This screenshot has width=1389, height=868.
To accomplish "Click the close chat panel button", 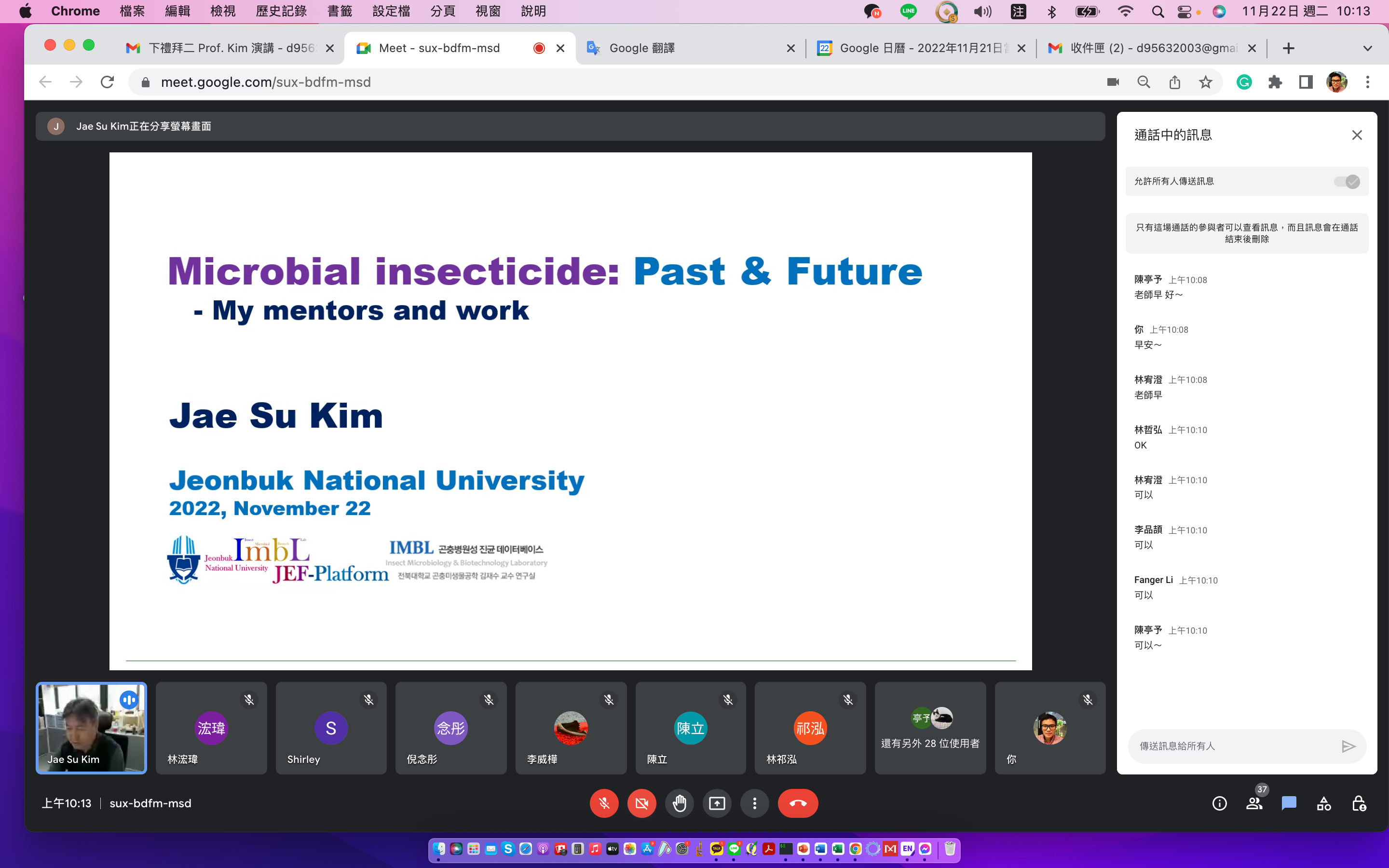I will [x=1357, y=135].
